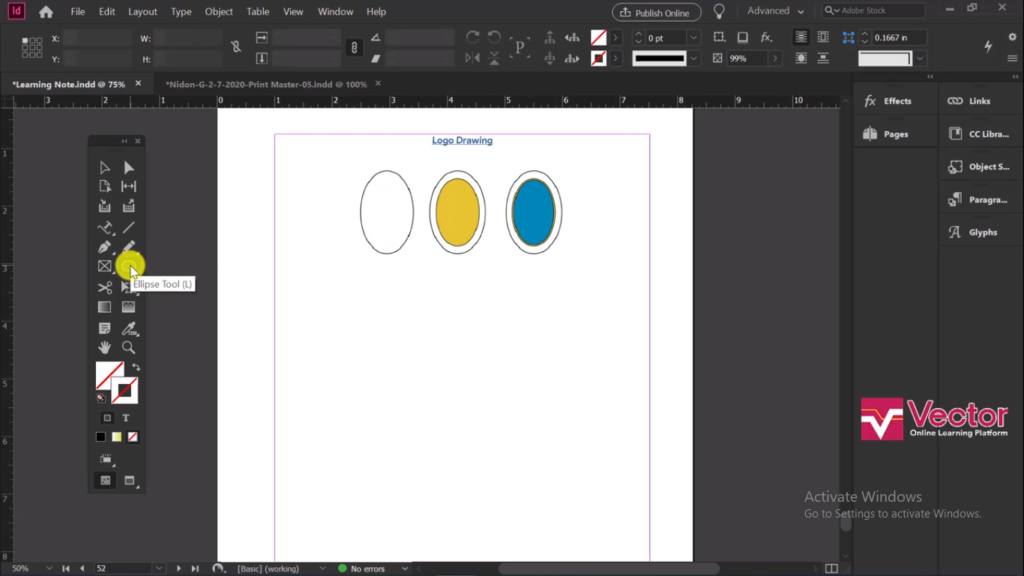Open the Advanced workspace dropdown
This screenshot has height=576, width=1024.
tap(775, 11)
